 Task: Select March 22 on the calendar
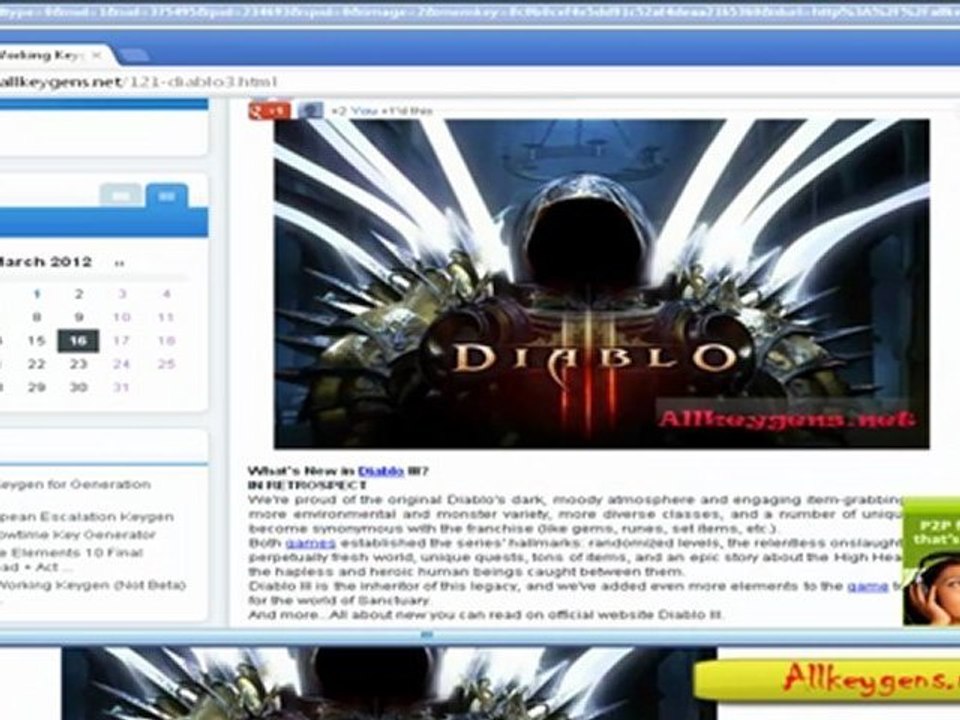coord(37,364)
